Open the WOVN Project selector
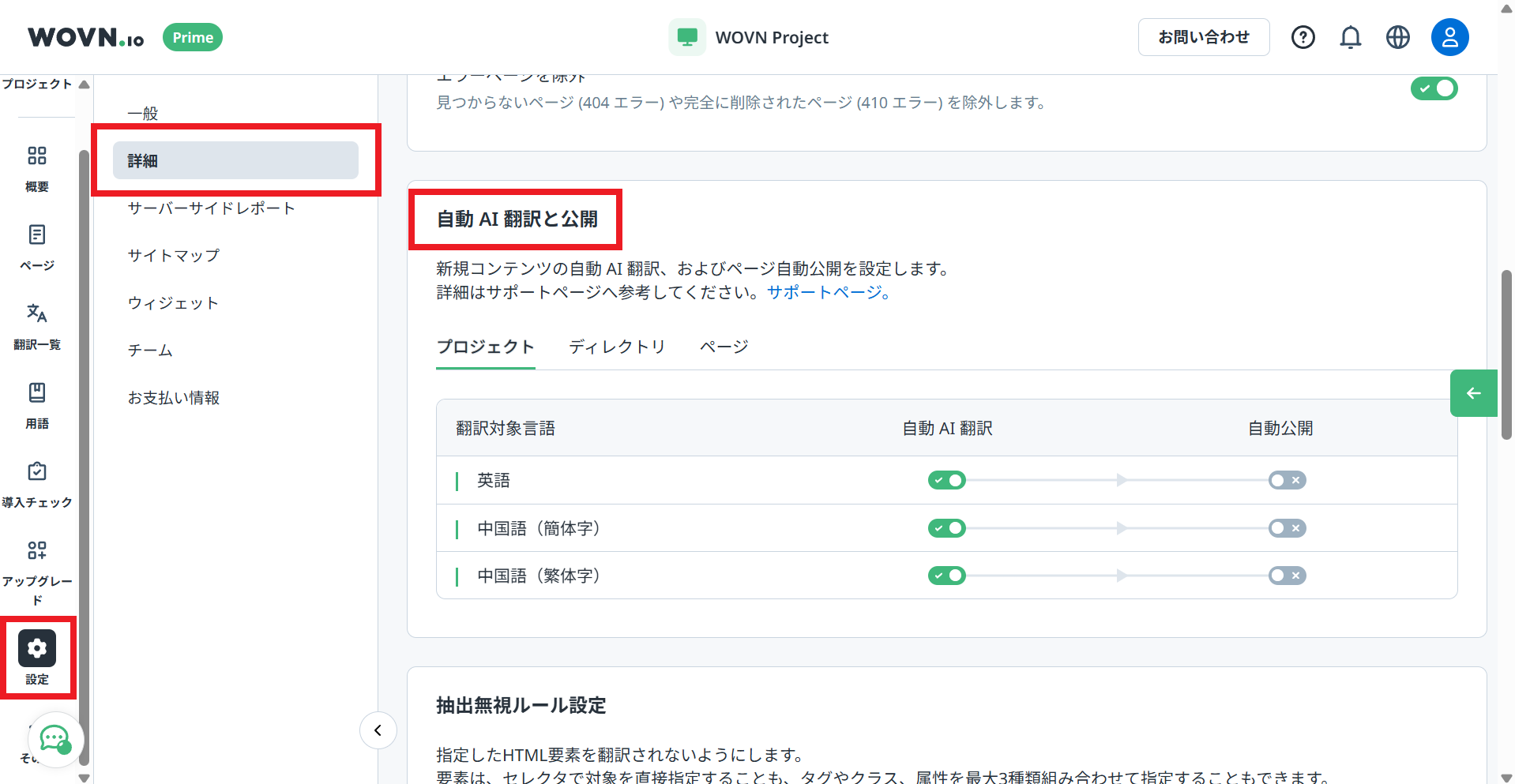The height and width of the screenshot is (784, 1515). tap(749, 36)
